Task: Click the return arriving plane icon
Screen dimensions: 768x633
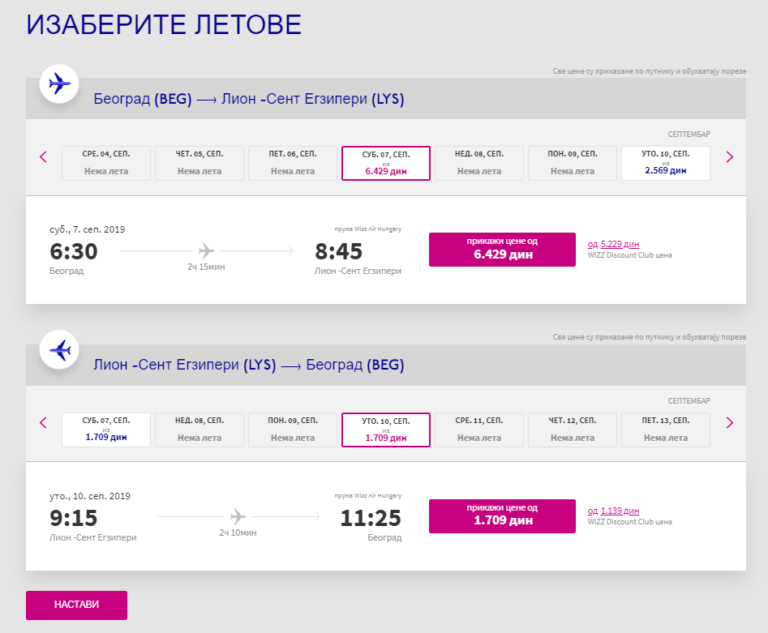Action: pyautogui.click(x=59, y=350)
